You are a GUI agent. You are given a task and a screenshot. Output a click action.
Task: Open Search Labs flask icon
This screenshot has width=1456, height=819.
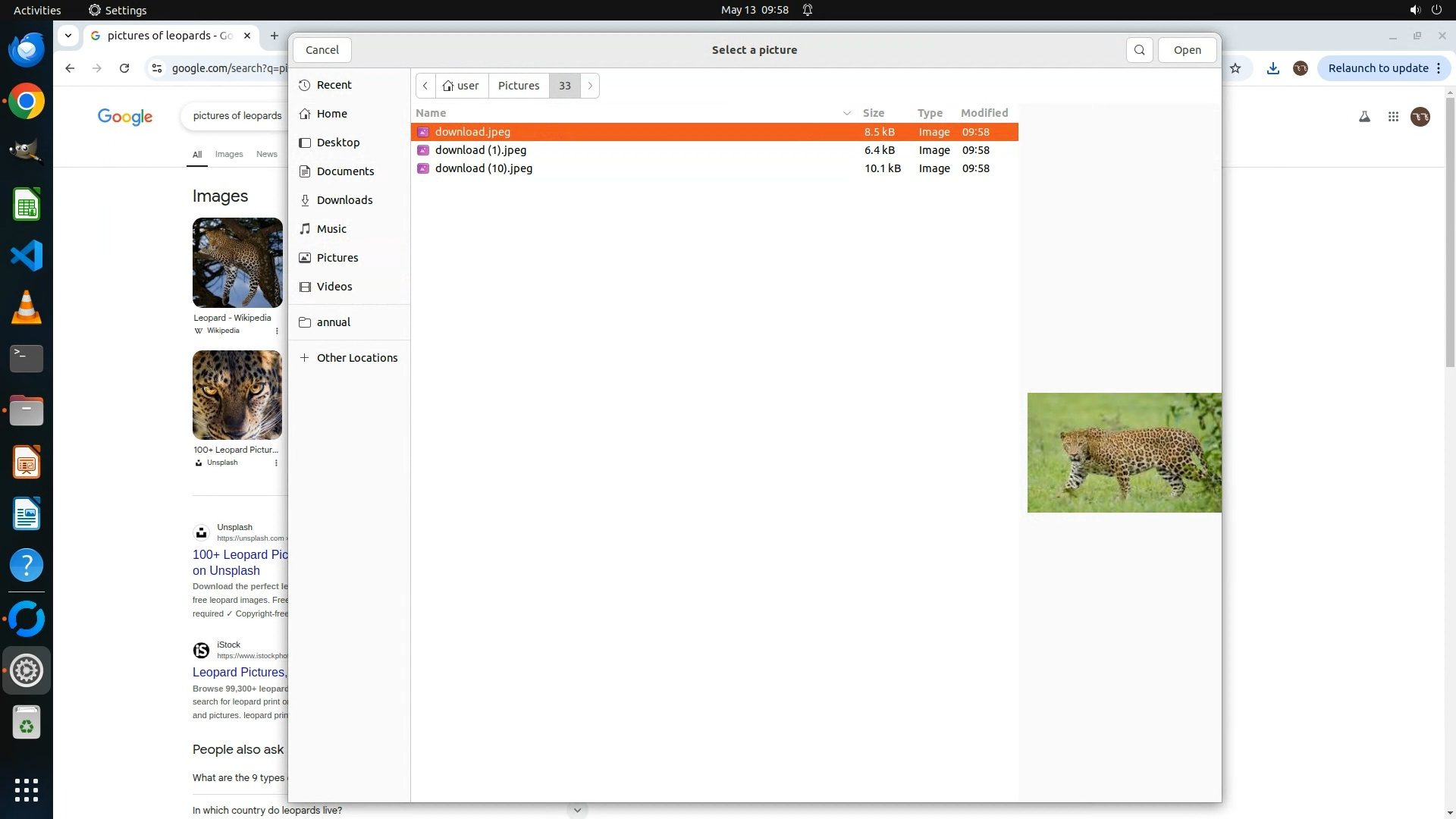[x=1364, y=117]
